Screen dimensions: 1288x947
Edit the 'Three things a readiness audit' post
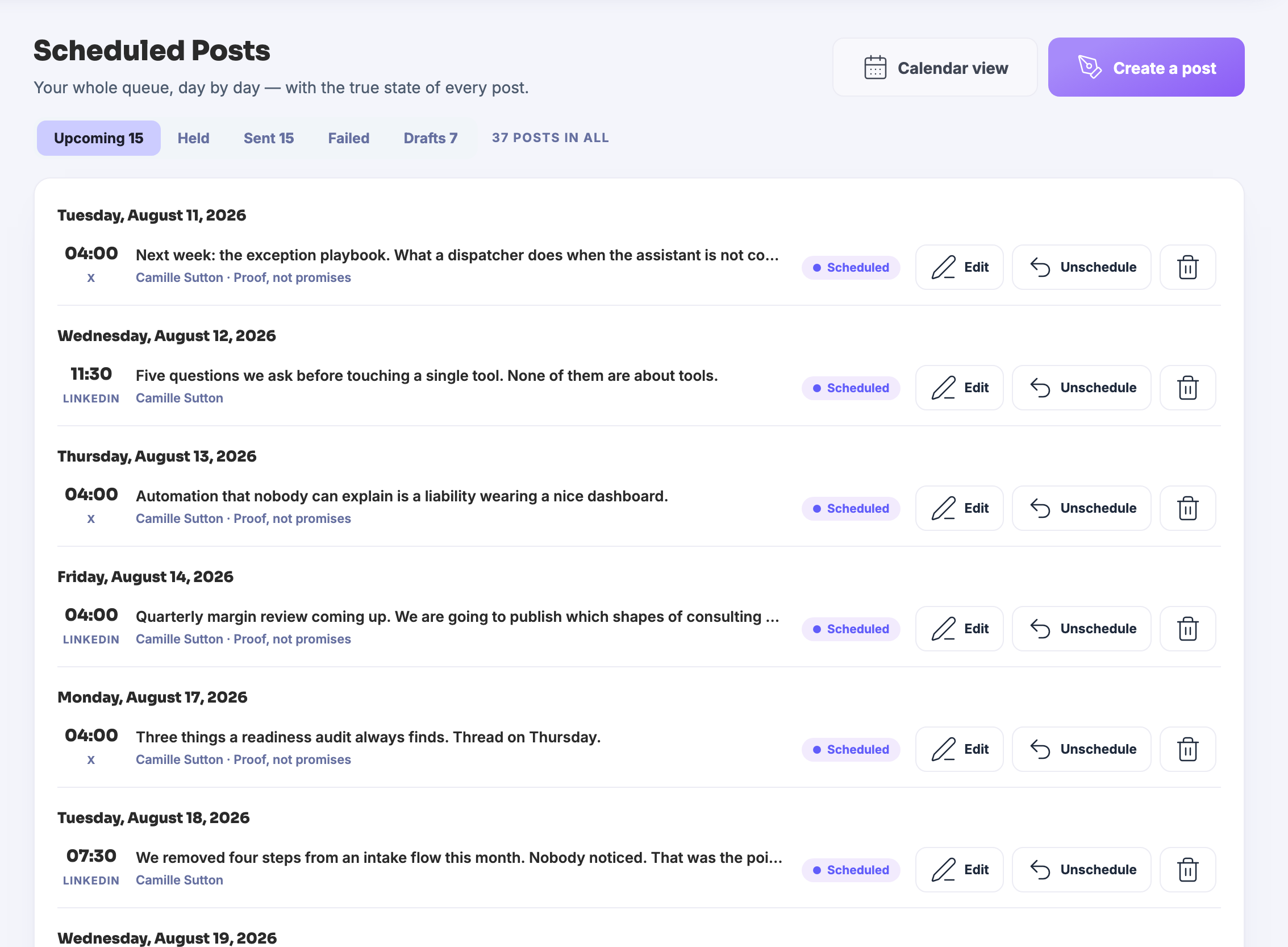click(959, 749)
